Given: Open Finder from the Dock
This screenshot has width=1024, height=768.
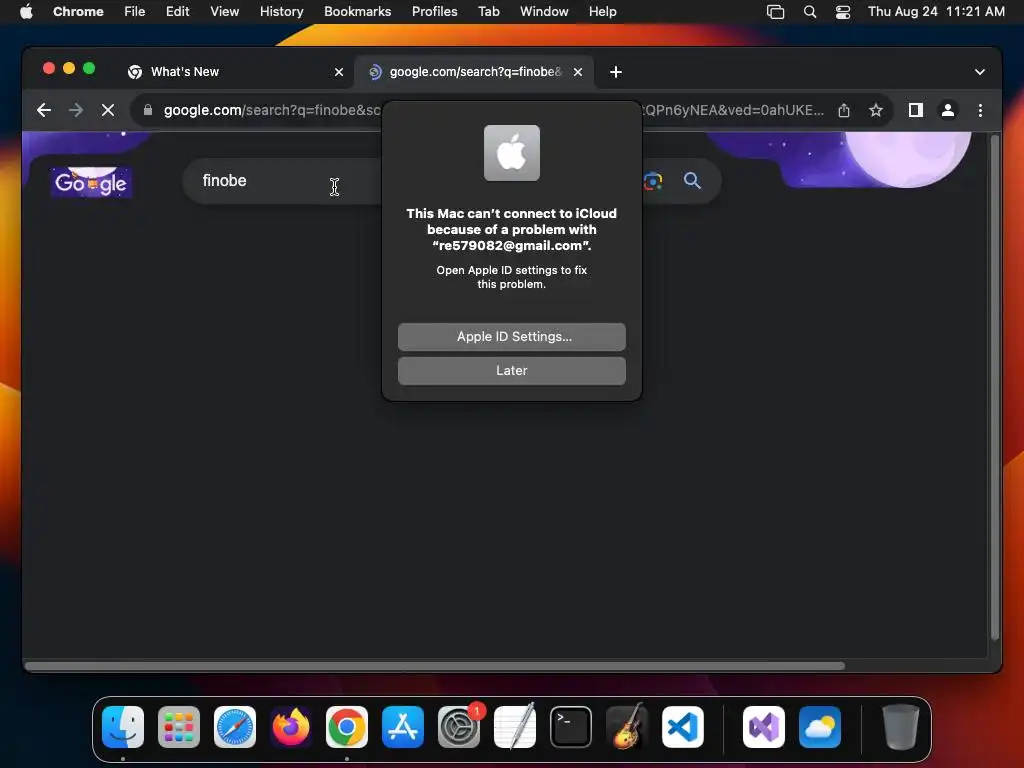Looking at the screenshot, I should (123, 727).
